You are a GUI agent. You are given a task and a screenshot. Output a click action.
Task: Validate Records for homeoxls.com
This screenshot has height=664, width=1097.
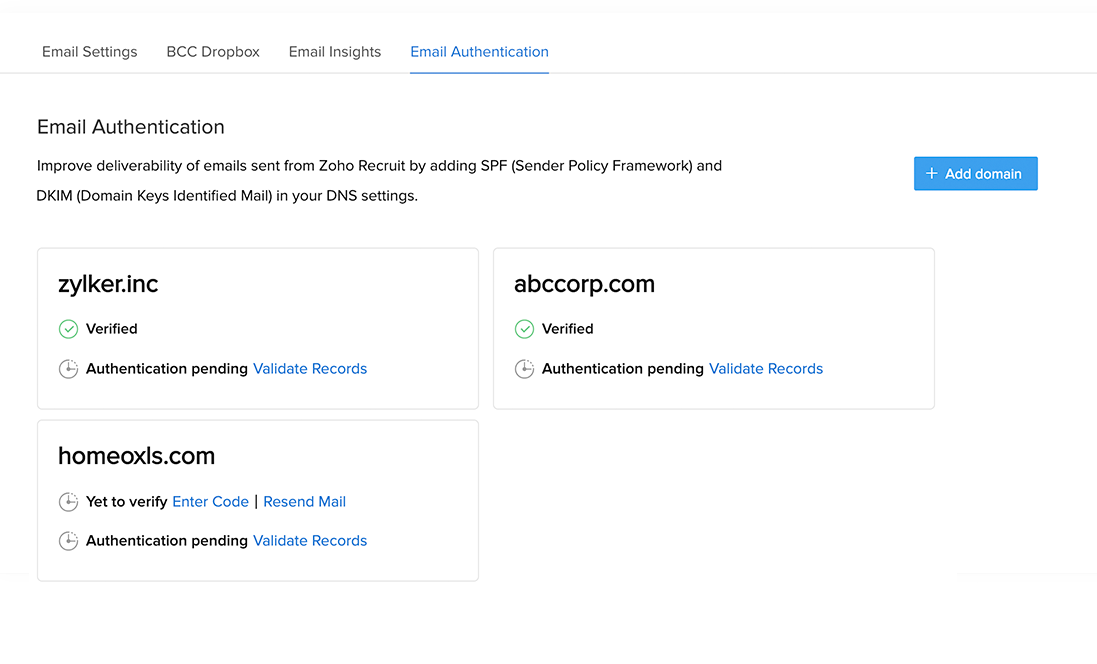click(310, 541)
